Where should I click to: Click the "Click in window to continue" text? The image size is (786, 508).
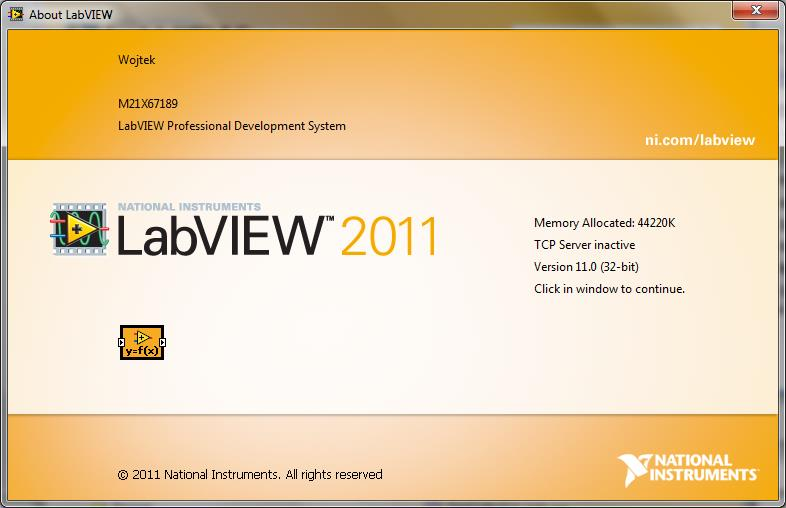609,289
